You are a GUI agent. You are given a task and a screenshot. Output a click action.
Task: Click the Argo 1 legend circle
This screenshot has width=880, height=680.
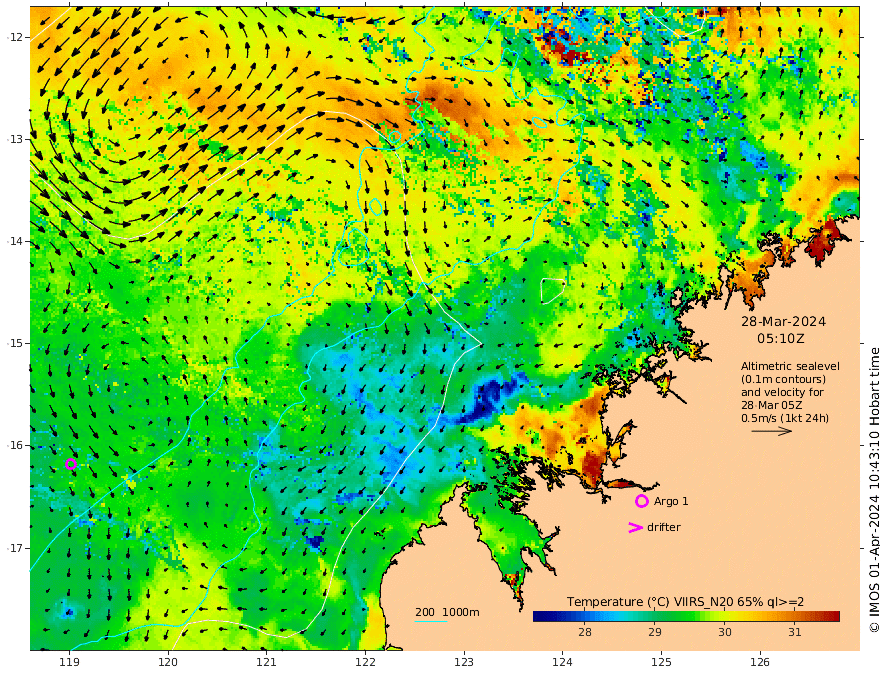[x=641, y=501]
